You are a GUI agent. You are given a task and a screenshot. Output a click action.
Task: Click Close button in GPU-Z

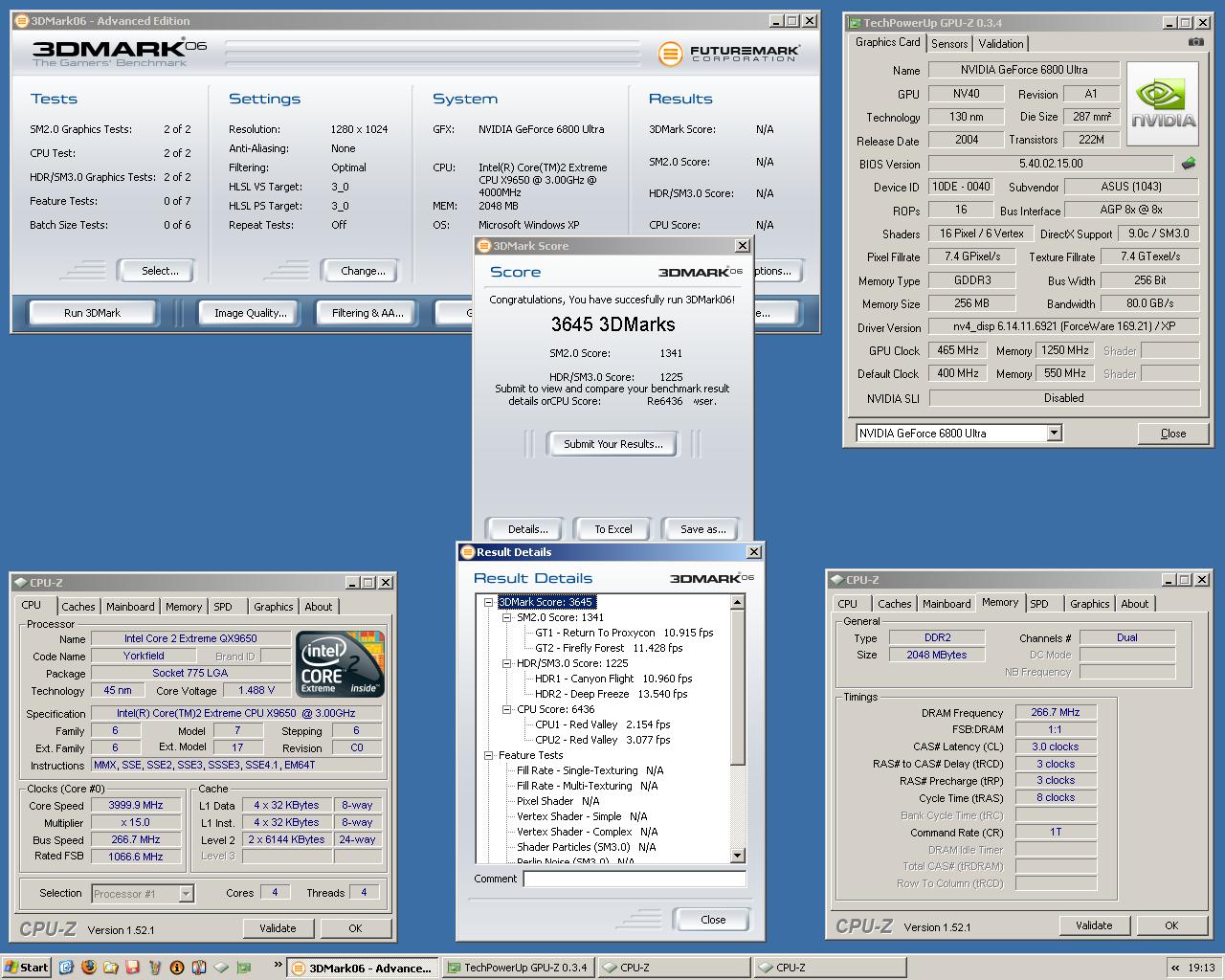point(1173,434)
